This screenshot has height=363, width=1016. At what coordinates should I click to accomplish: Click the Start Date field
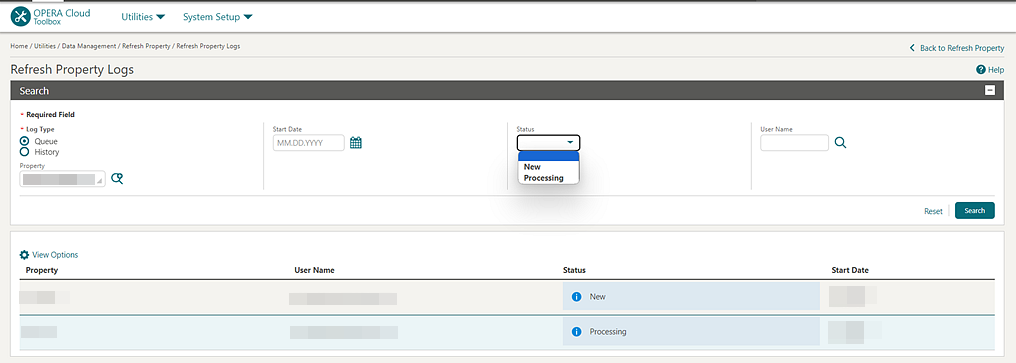309,143
